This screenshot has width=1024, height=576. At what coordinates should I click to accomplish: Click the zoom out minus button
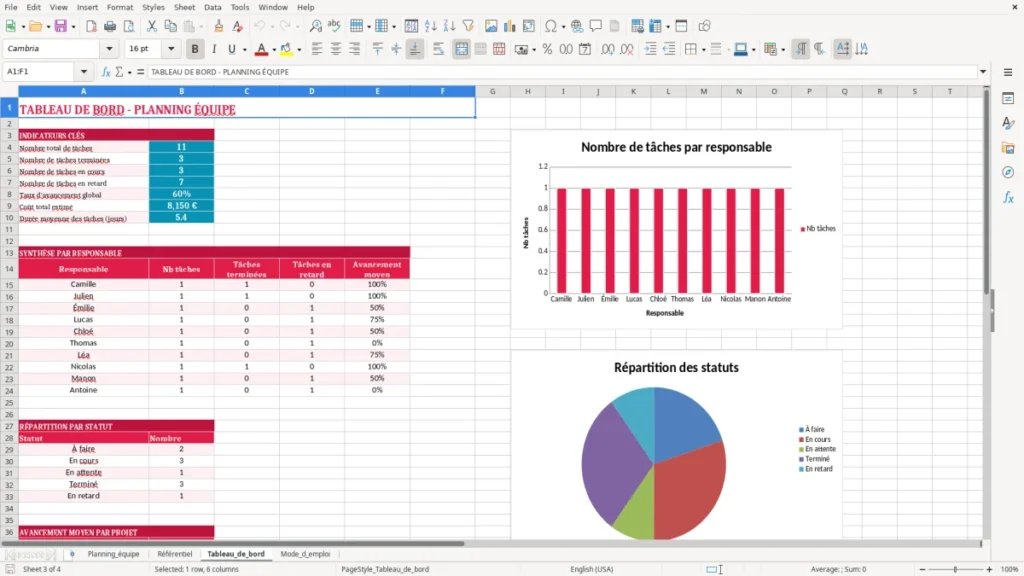(x=922, y=569)
